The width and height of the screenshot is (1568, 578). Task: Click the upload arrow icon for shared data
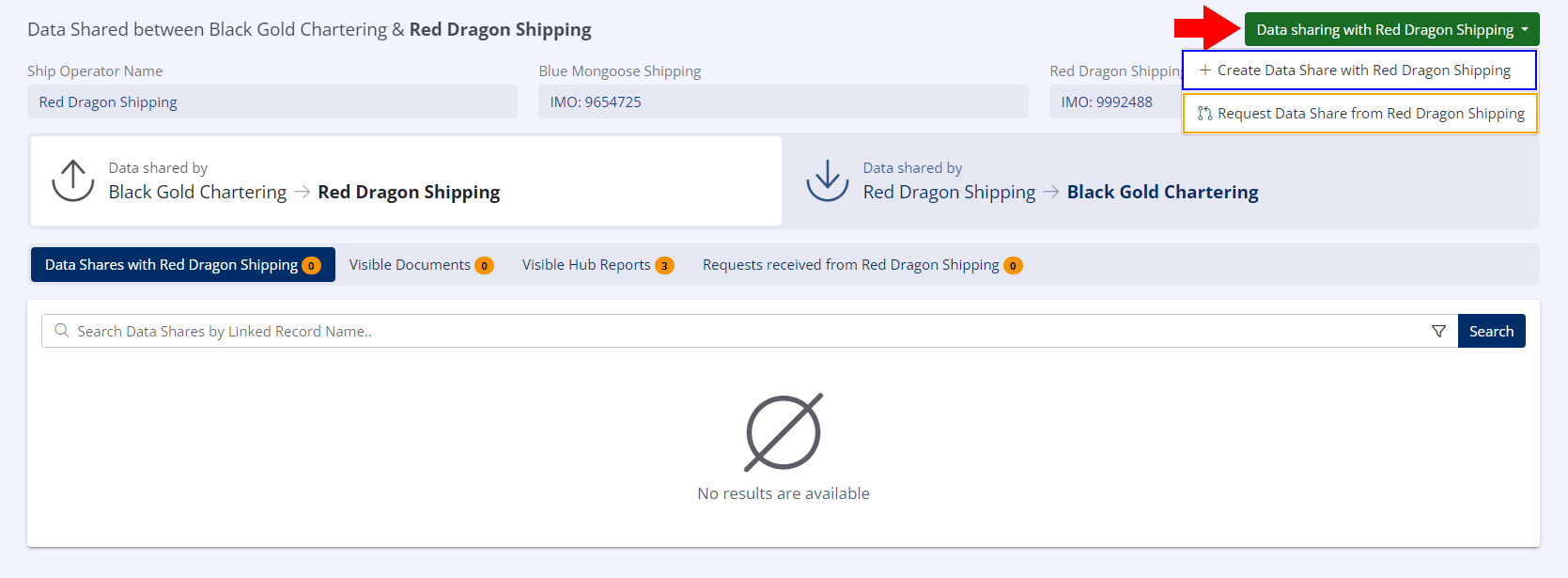tap(73, 180)
